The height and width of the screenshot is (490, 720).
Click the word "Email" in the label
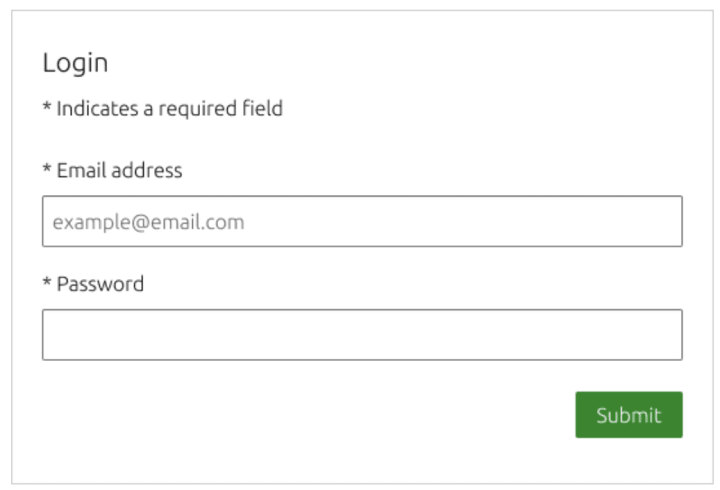click(x=81, y=170)
